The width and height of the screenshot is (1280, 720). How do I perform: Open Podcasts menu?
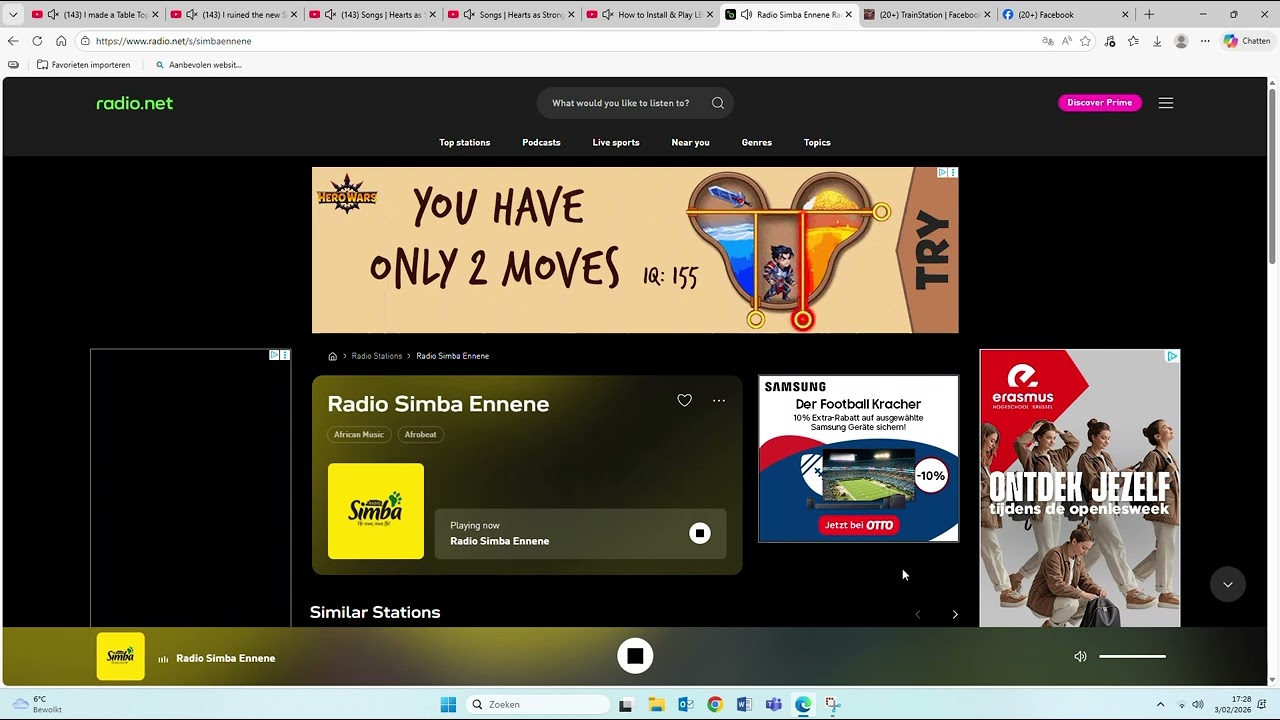coord(541,142)
